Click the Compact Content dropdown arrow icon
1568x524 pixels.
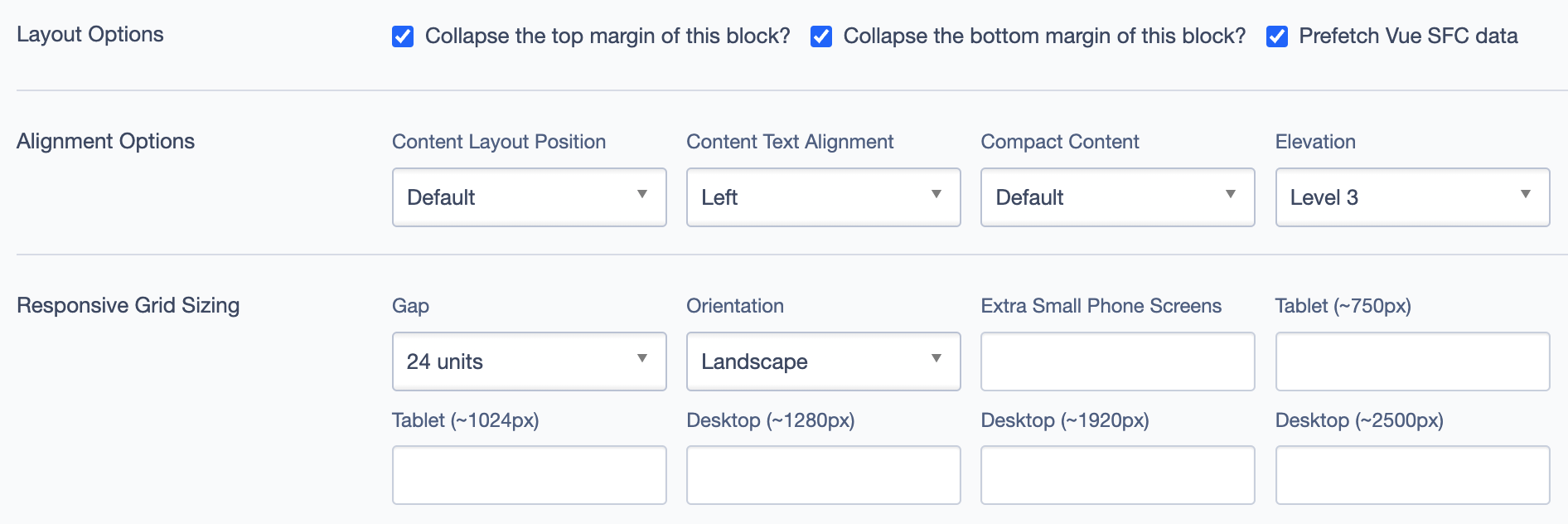pyautogui.click(x=1231, y=195)
